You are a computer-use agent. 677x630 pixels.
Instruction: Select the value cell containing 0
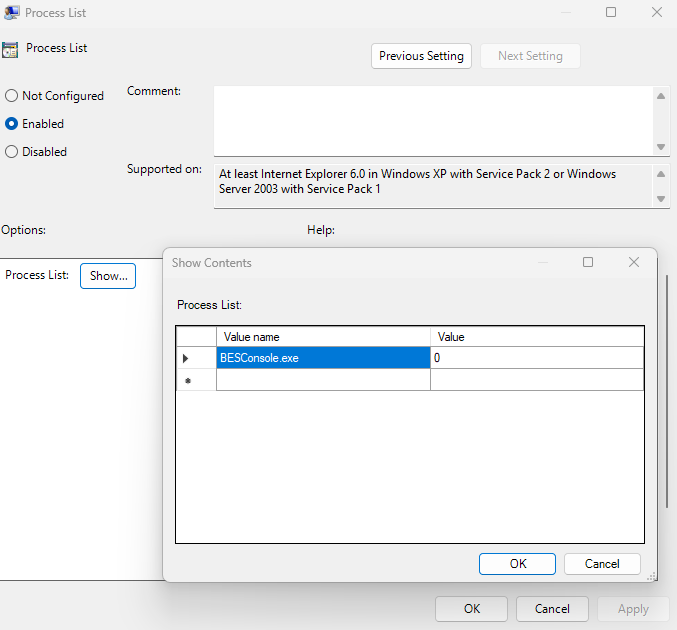tap(537, 358)
